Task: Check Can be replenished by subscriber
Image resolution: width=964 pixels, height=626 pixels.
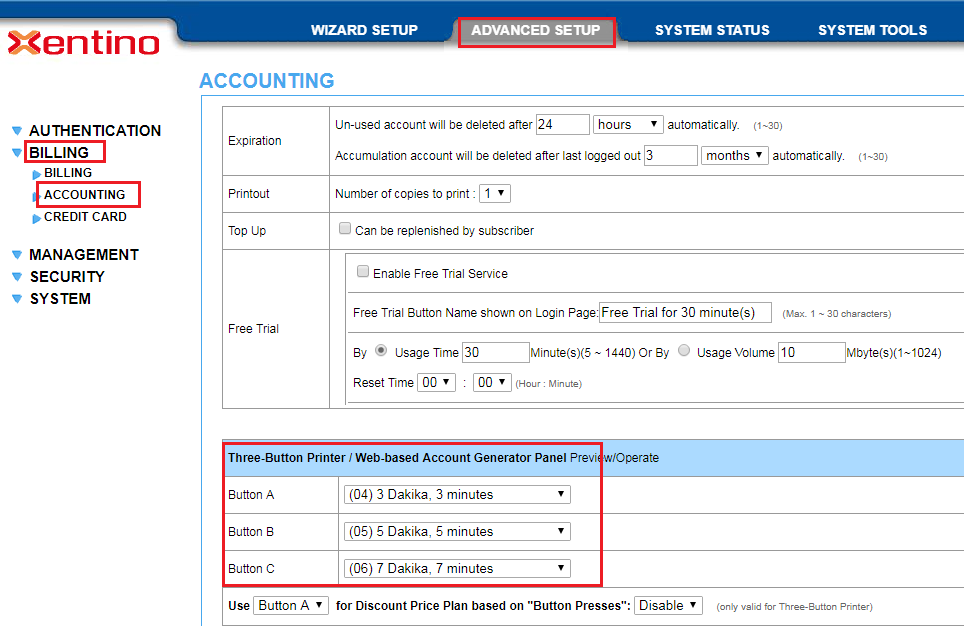Action: [346, 229]
